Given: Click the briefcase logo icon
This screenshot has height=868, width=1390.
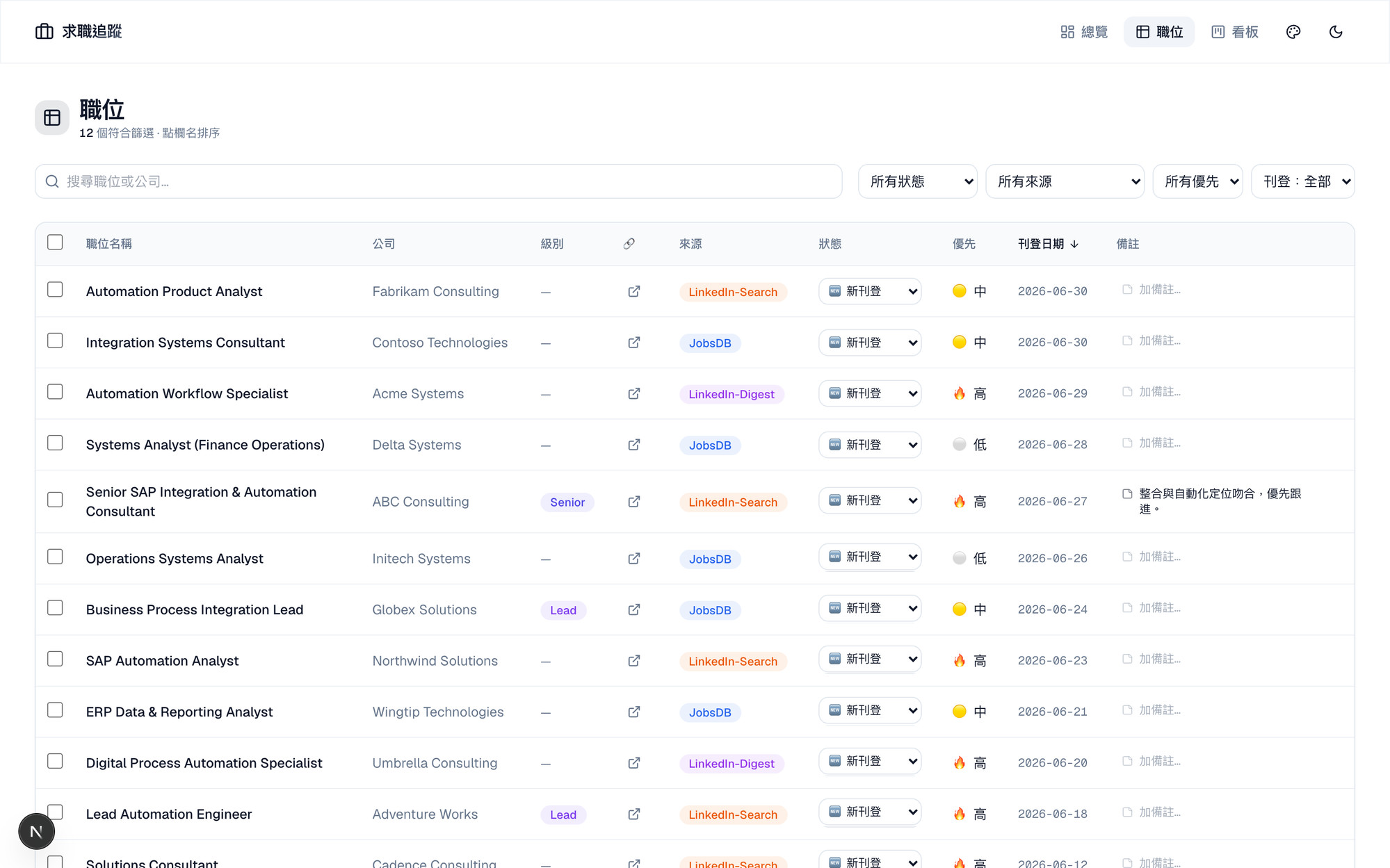Looking at the screenshot, I should pyautogui.click(x=45, y=31).
